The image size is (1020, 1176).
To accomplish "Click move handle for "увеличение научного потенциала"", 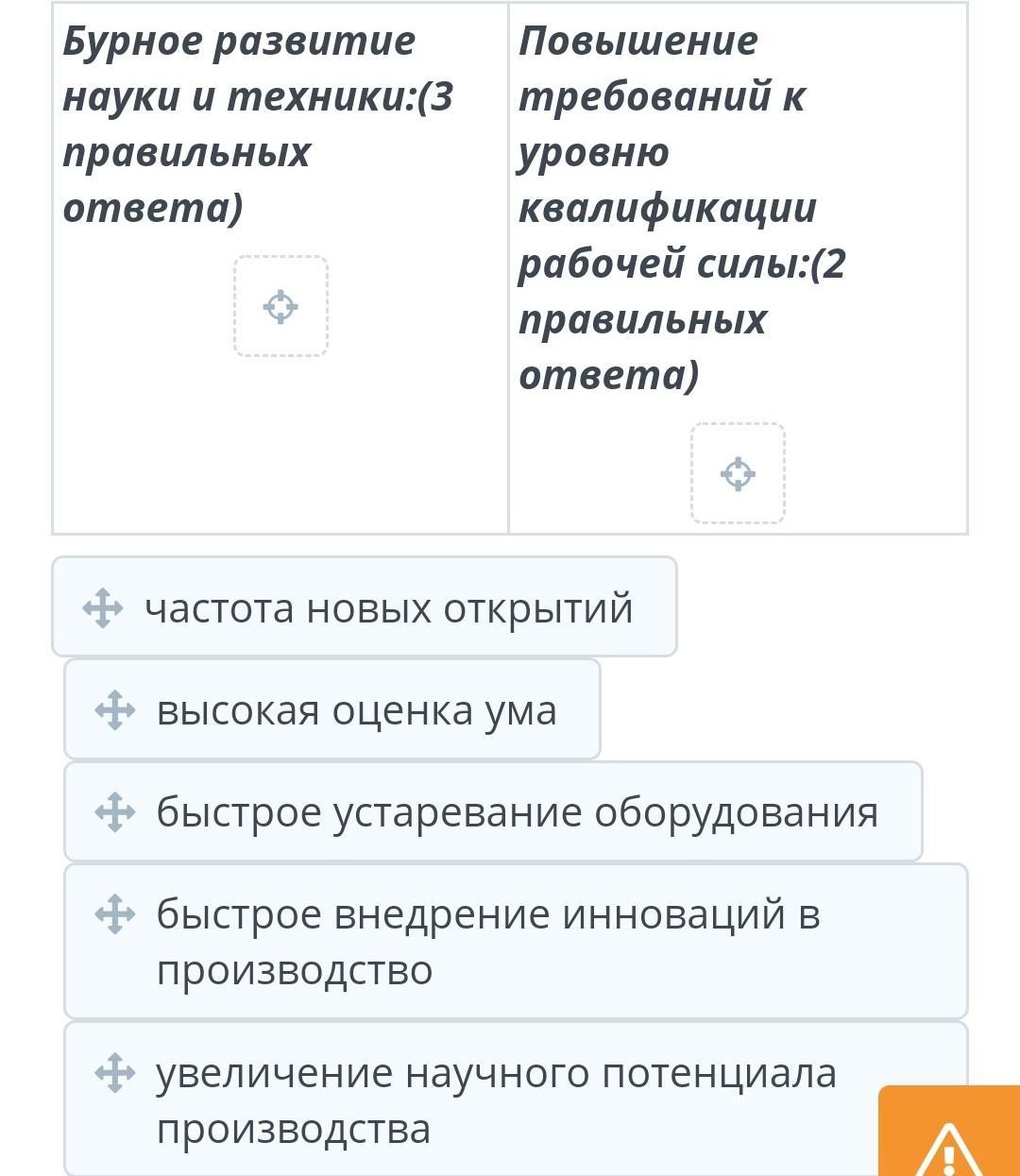I will point(114,1073).
